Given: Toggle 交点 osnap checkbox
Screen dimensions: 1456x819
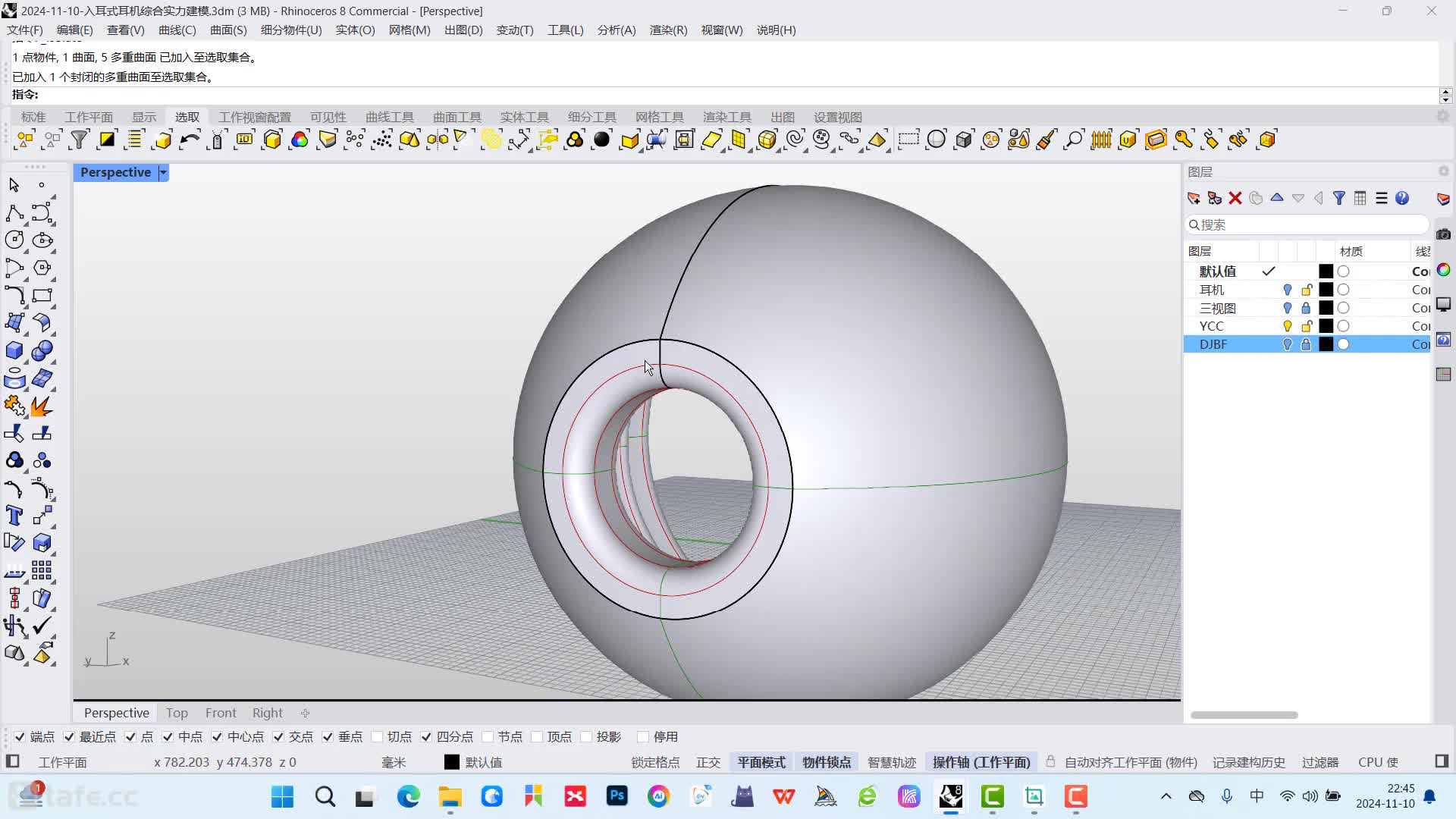Looking at the screenshot, I should pos(278,736).
